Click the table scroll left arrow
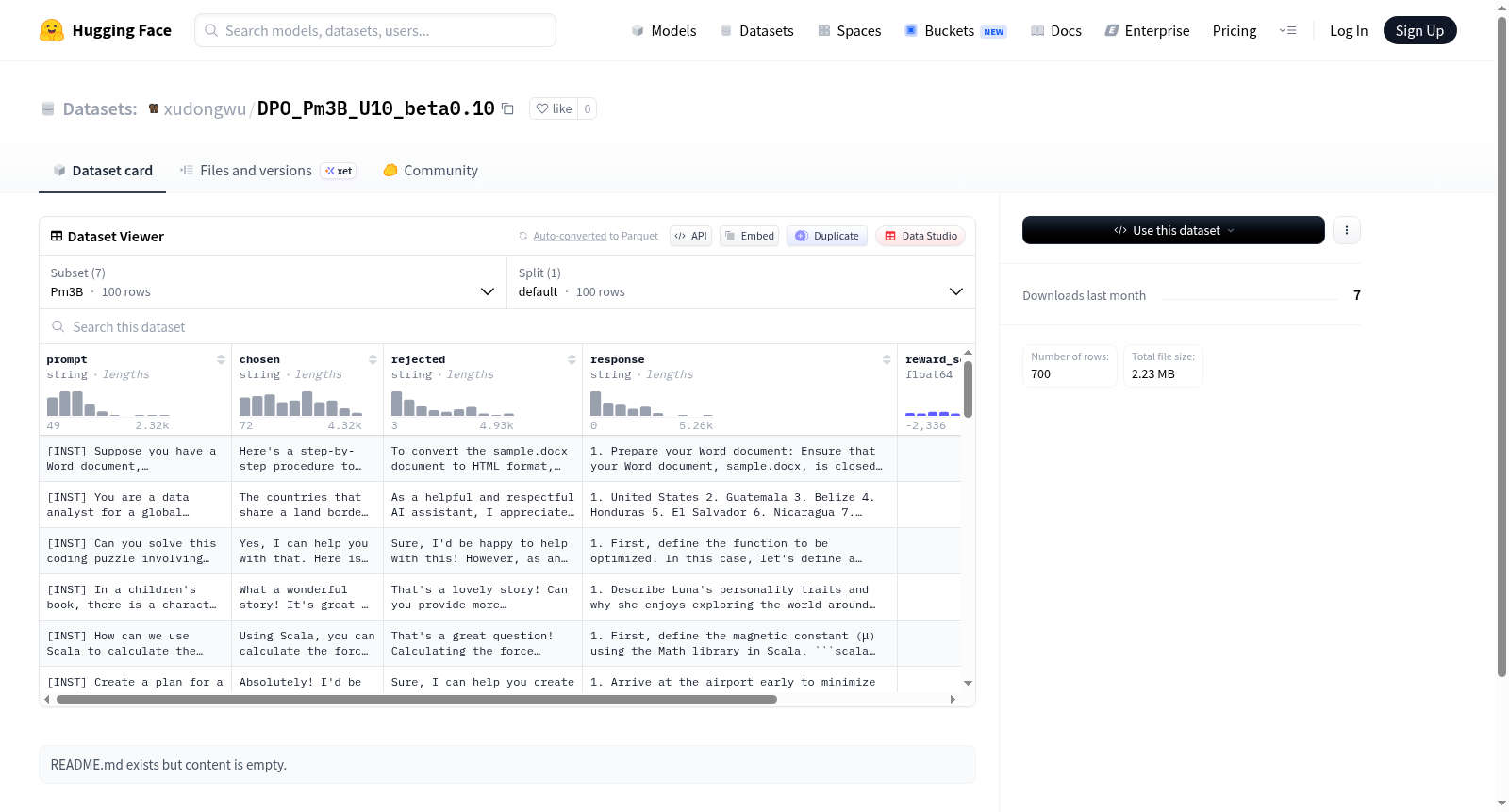This screenshot has height=812, width=1509. 47,700
